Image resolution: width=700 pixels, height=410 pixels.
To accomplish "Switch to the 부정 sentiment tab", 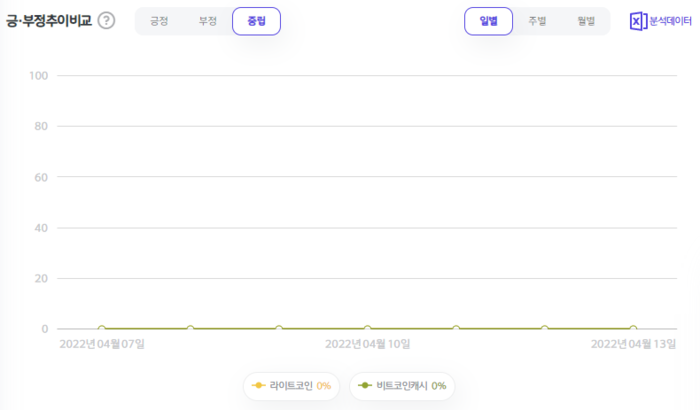I will point(208,21).
